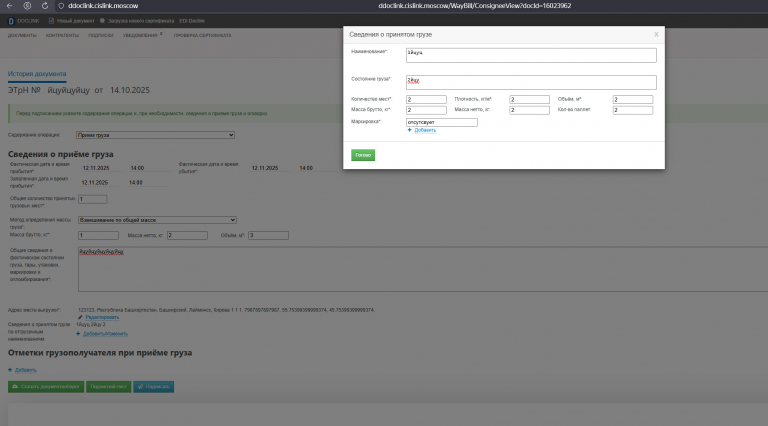The image size is (768, 426).
Task: Open the Уведомления menu
Action: tap(140, 35)
